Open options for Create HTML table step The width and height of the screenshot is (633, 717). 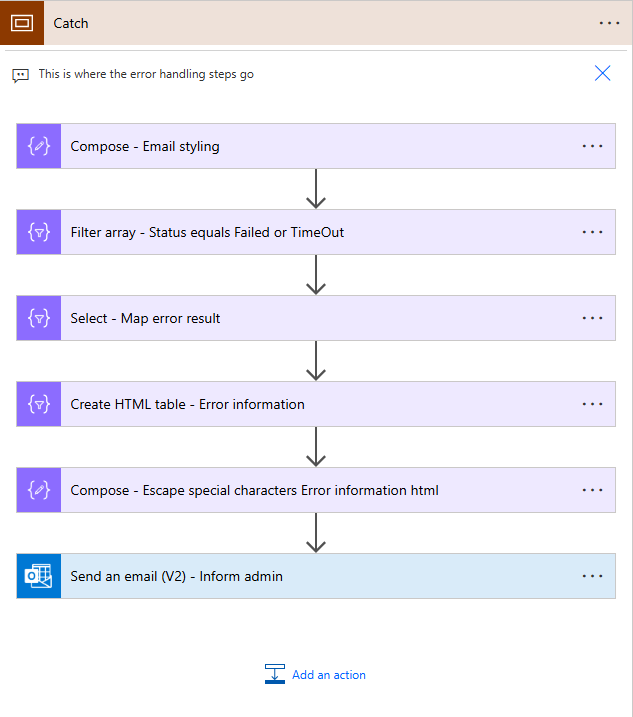tap(592, 404)
